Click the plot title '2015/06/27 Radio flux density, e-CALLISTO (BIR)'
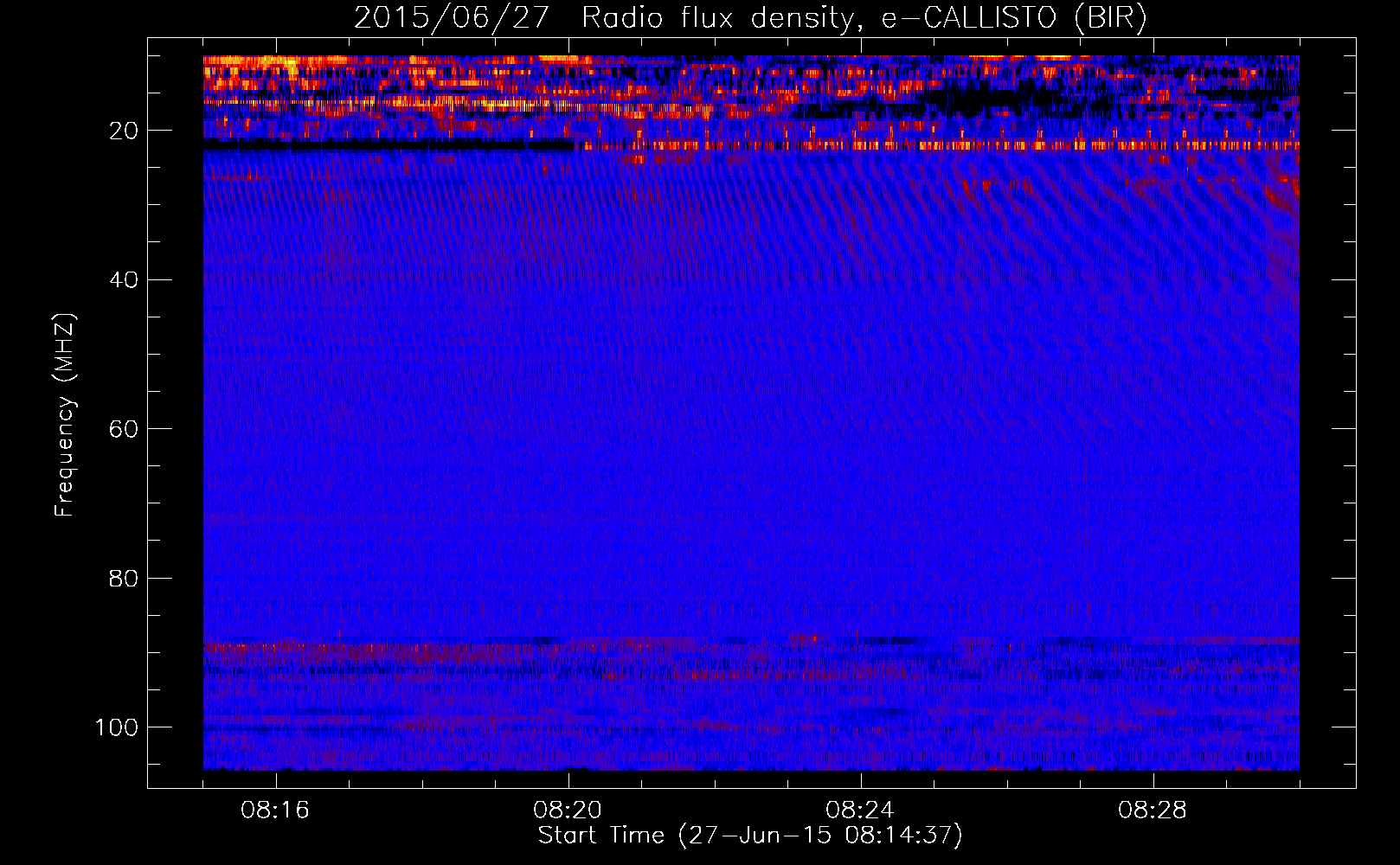This screenshot has height=865, width=1400. 750,18
